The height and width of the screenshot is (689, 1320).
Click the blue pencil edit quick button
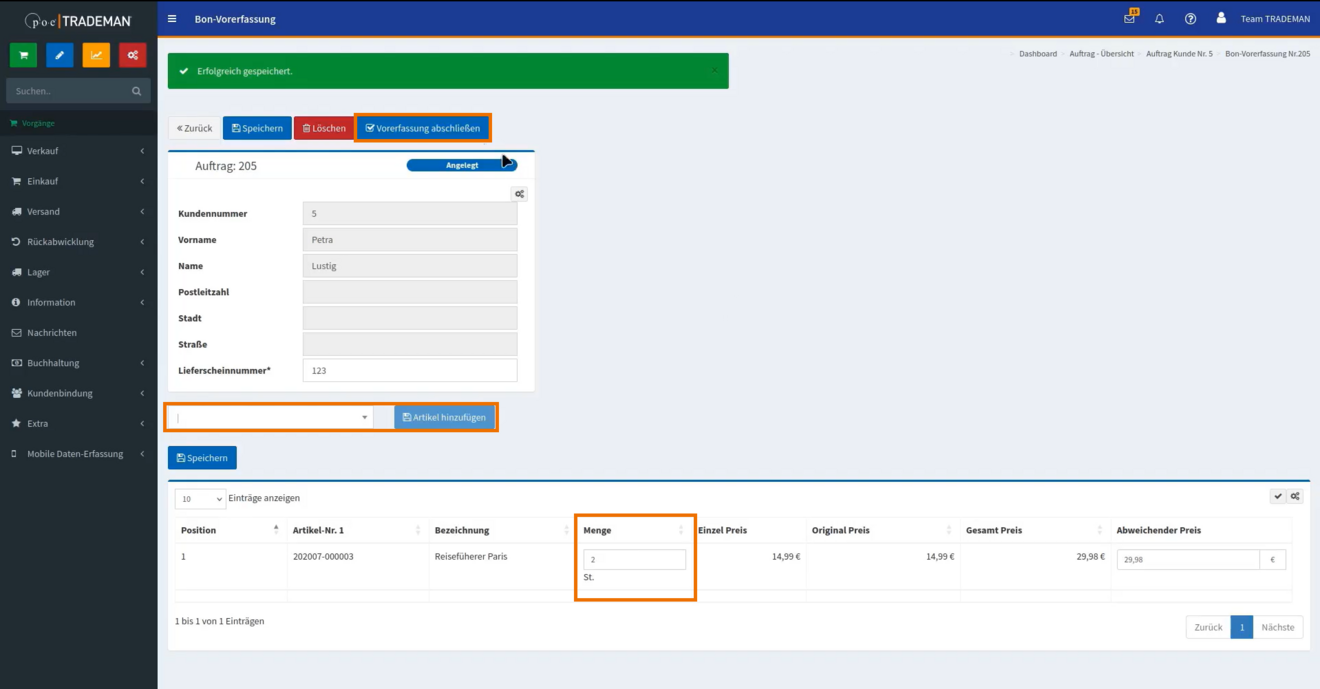(59, 55)
